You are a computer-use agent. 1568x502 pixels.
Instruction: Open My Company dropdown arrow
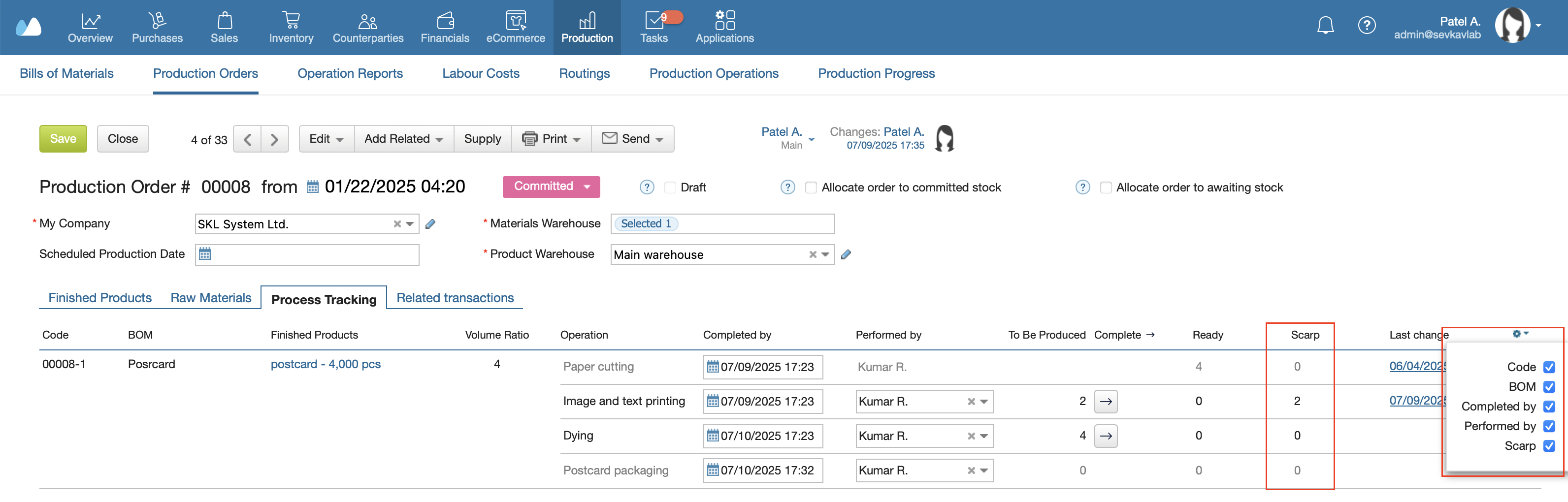[x=410, y=224]
